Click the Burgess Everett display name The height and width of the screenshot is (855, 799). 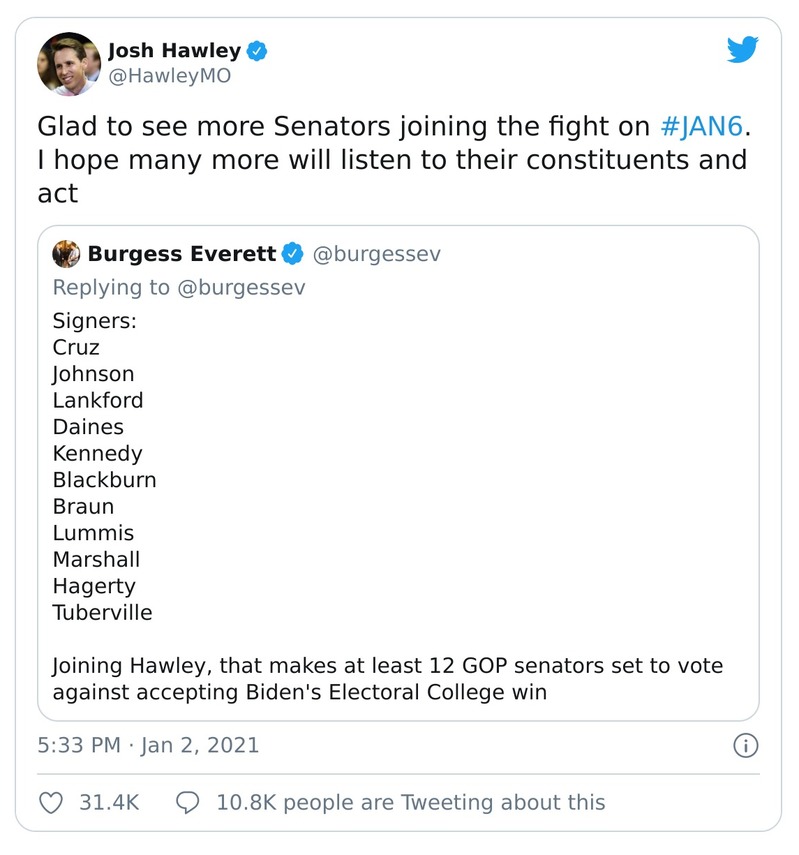pyautogui.click(x=182, y=254)
